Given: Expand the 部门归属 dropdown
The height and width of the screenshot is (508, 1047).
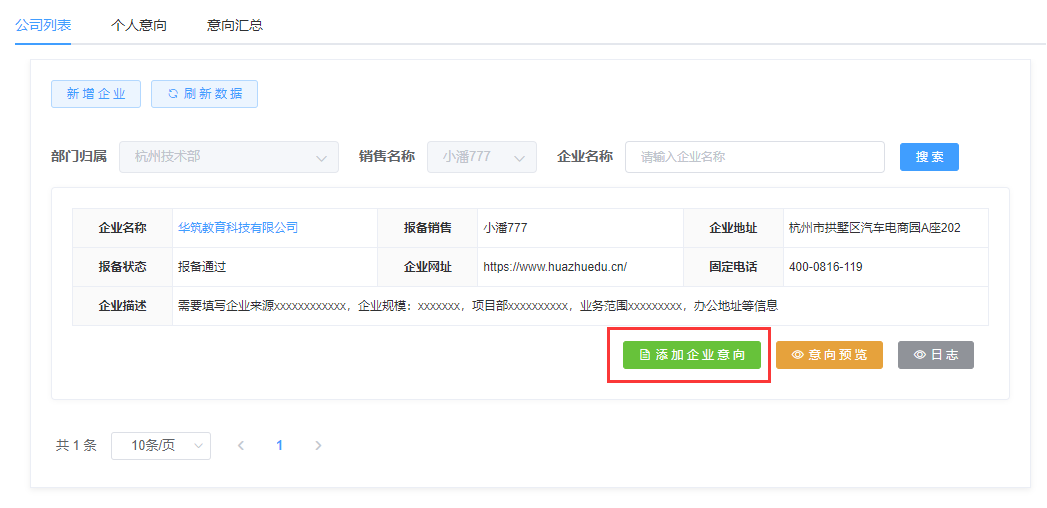Looking at the screenshot, I should tap(229, 157).
